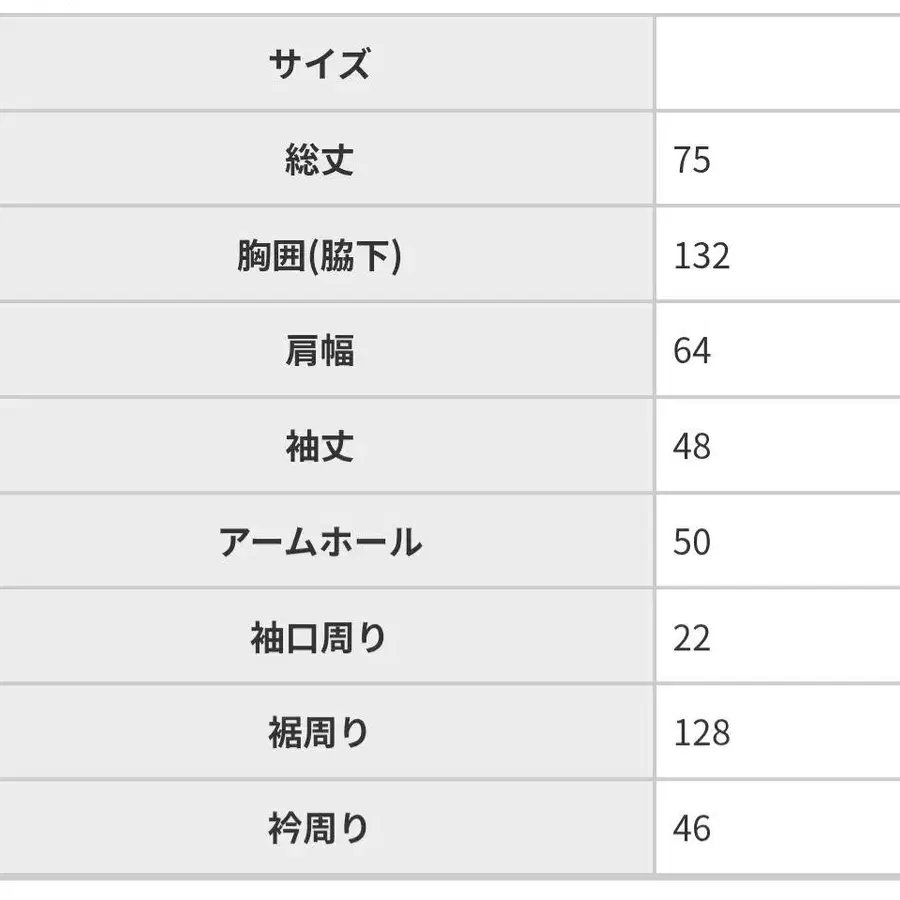Select the 総丈 row label
This screenshot has height=900, width=900.
(x=319, y=160)
